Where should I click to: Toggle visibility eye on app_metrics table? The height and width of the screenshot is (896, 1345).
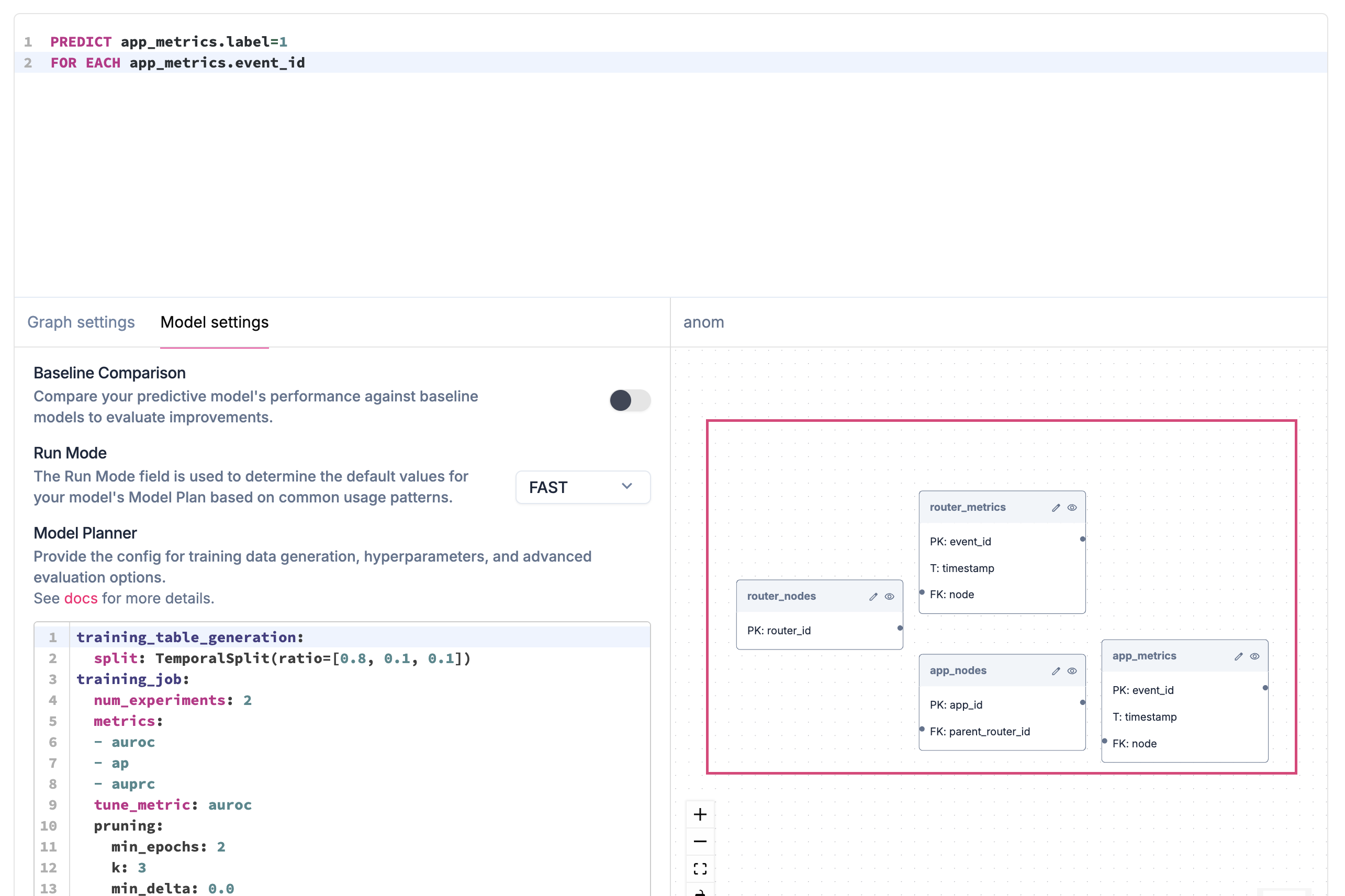tap(1254, 657)
